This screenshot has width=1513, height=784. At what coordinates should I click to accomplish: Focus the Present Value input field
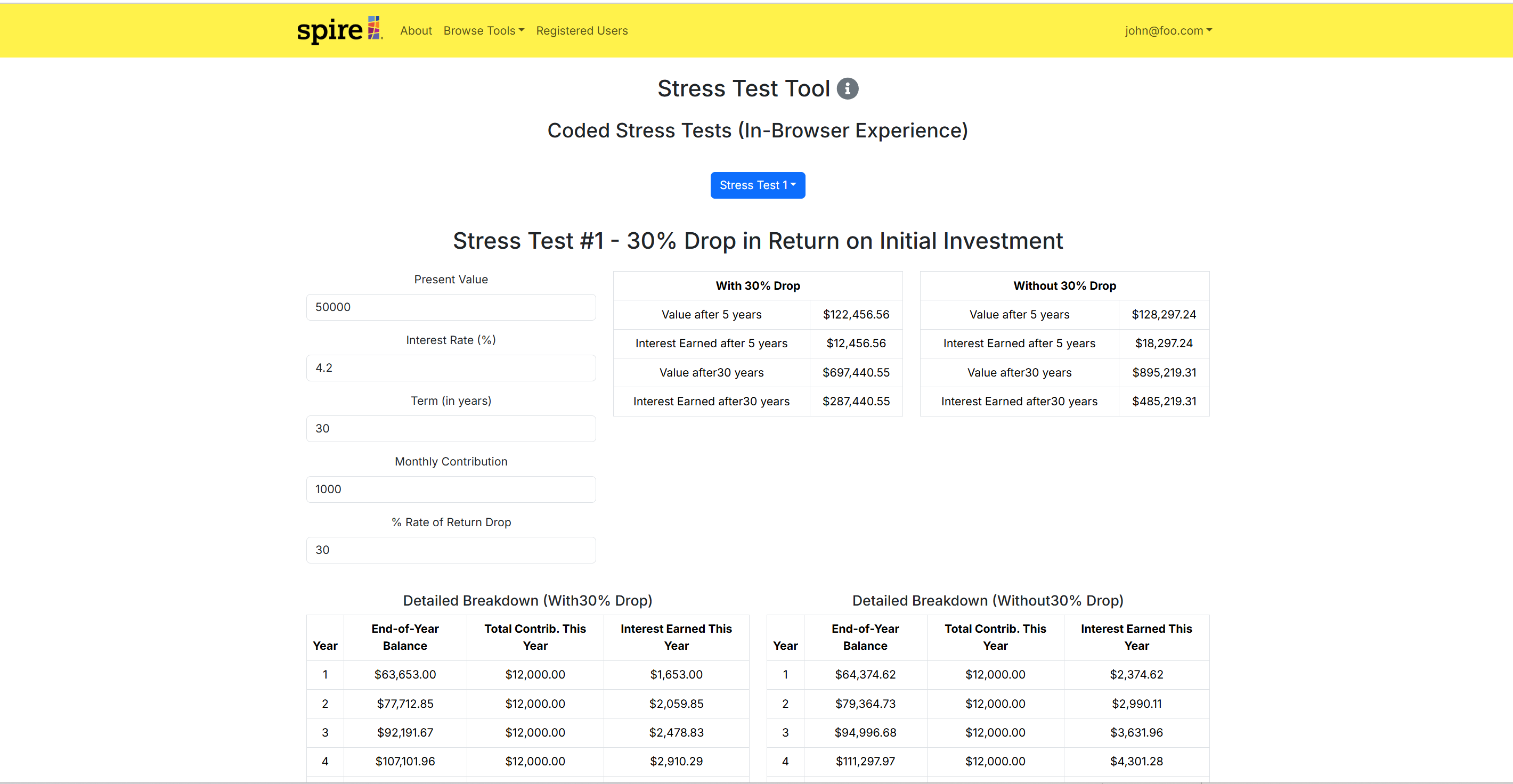coord(451,307)
